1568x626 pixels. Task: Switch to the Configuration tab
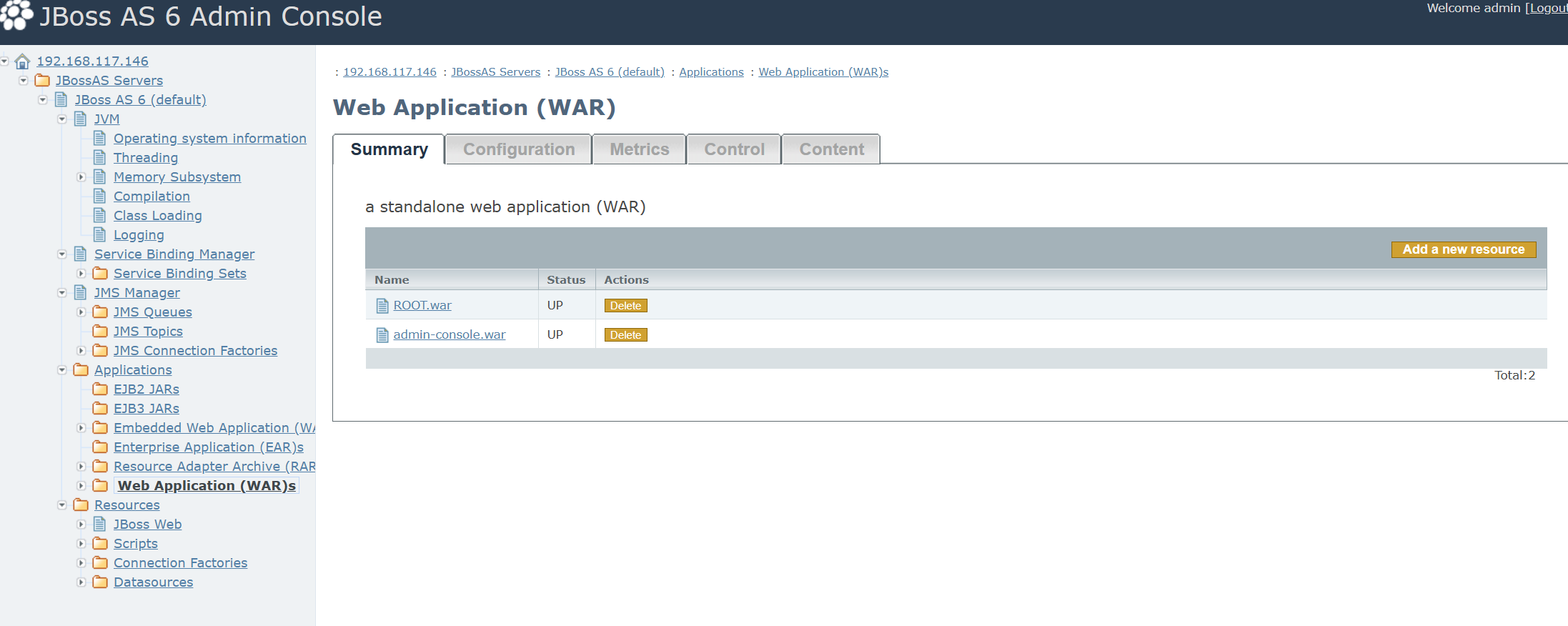pyautogui.click(x=519, y=149)
